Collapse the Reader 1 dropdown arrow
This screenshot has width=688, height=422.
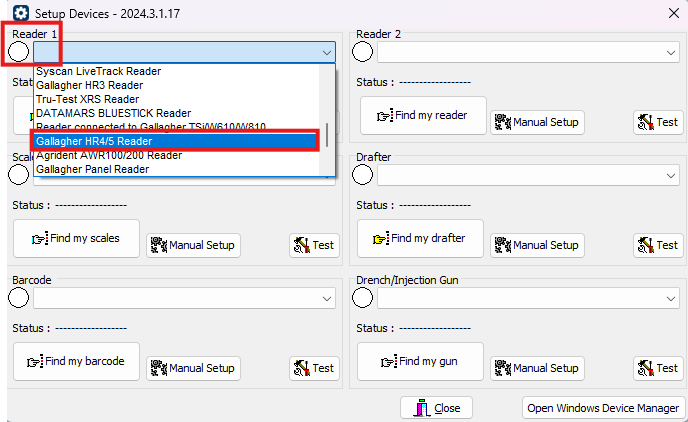[x=327, y=53]
